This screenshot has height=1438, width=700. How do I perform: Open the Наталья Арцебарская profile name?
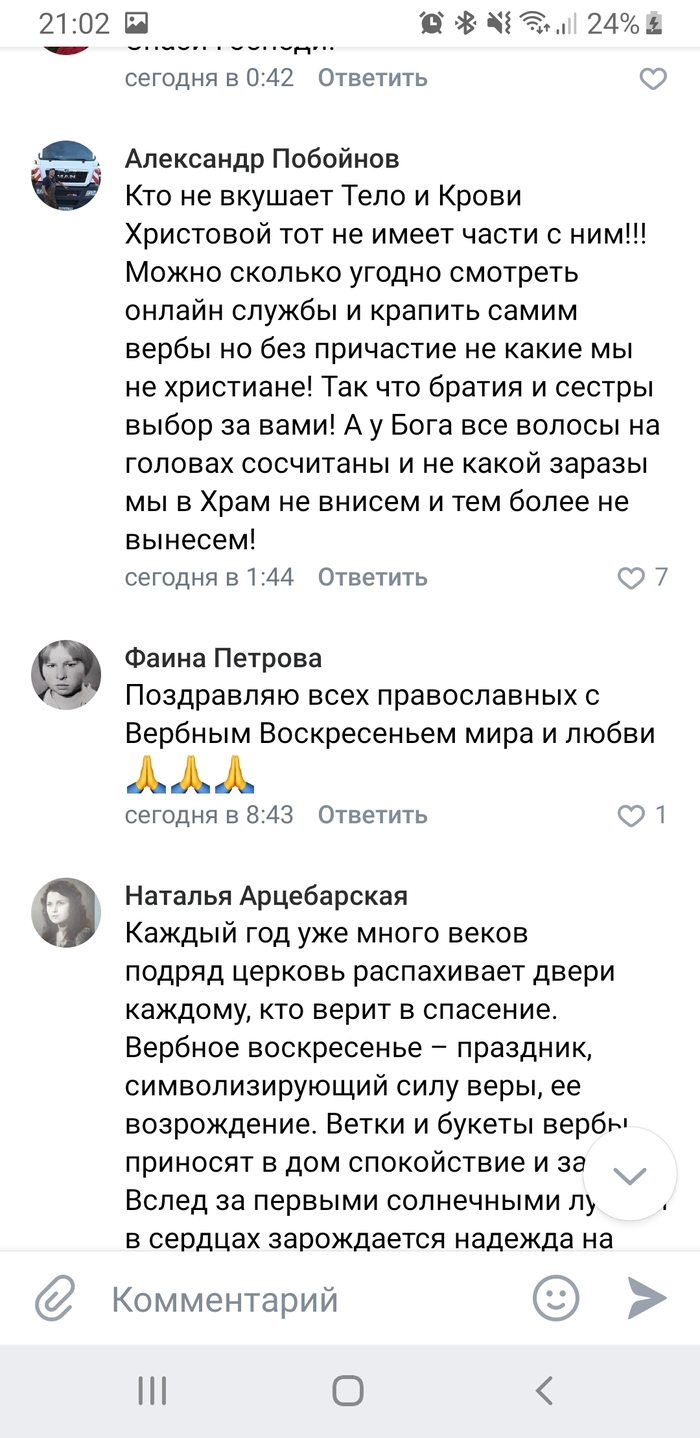point(266,895)
